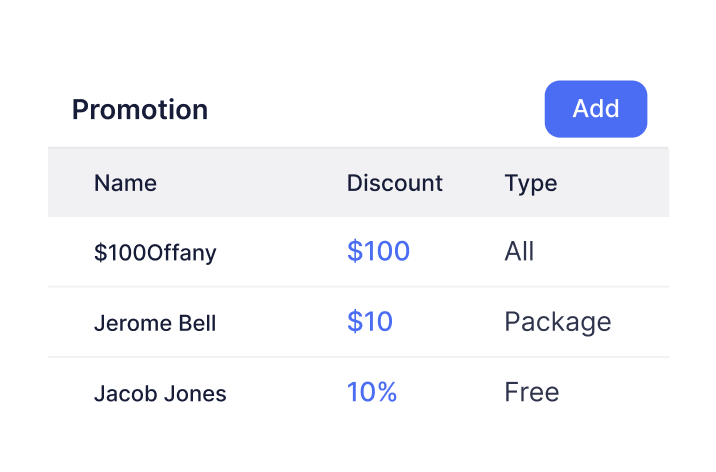Viewport: 716px width, 472px height.
Task: Select the Package type cell
Action: click(x=557, y=322)
